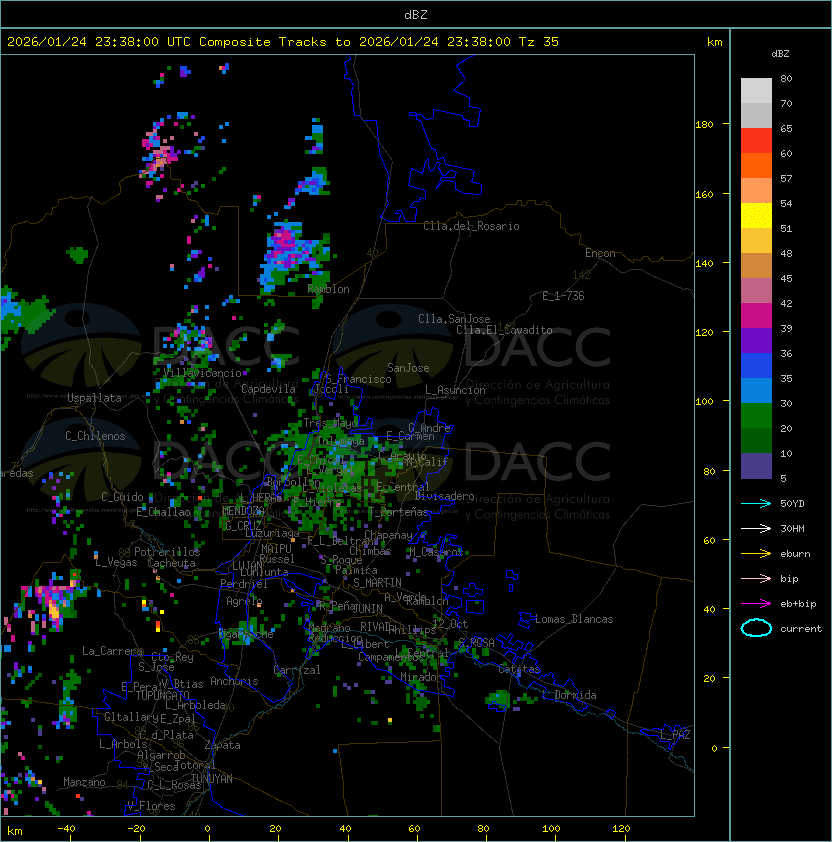Click the Cacheuta label
Screen dimensions: 832x842
click(171, 563)
